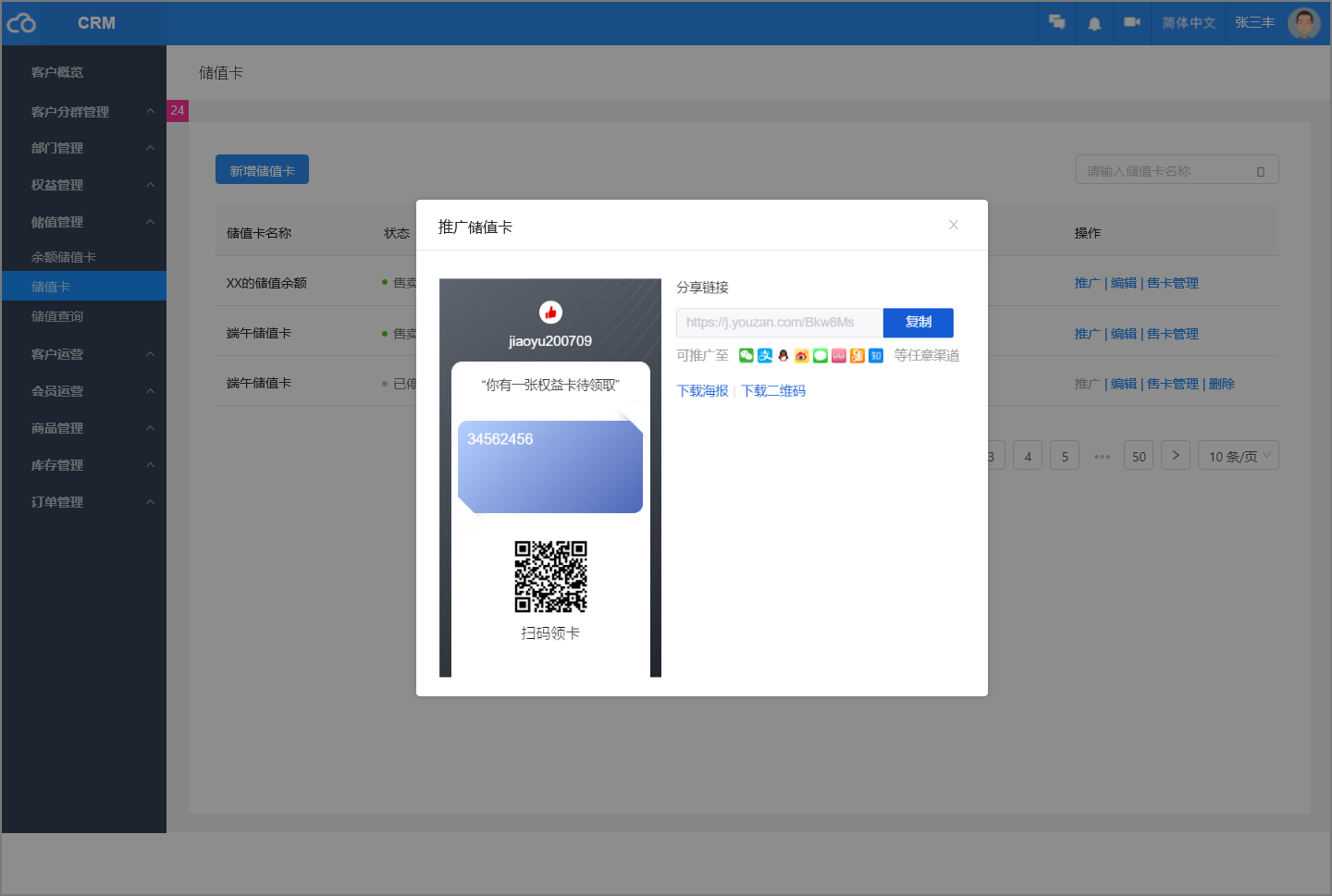The width and height of the screenshot is (1332, 896).
Task: Click the QQ penguin icon
Action: tap(783, 356)
